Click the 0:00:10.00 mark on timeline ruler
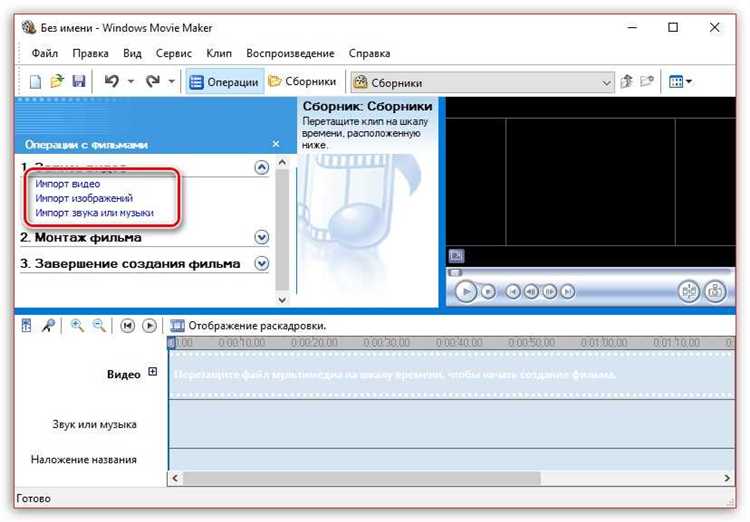Viewport: 750px width, 522px height. (x=242, y=343)
